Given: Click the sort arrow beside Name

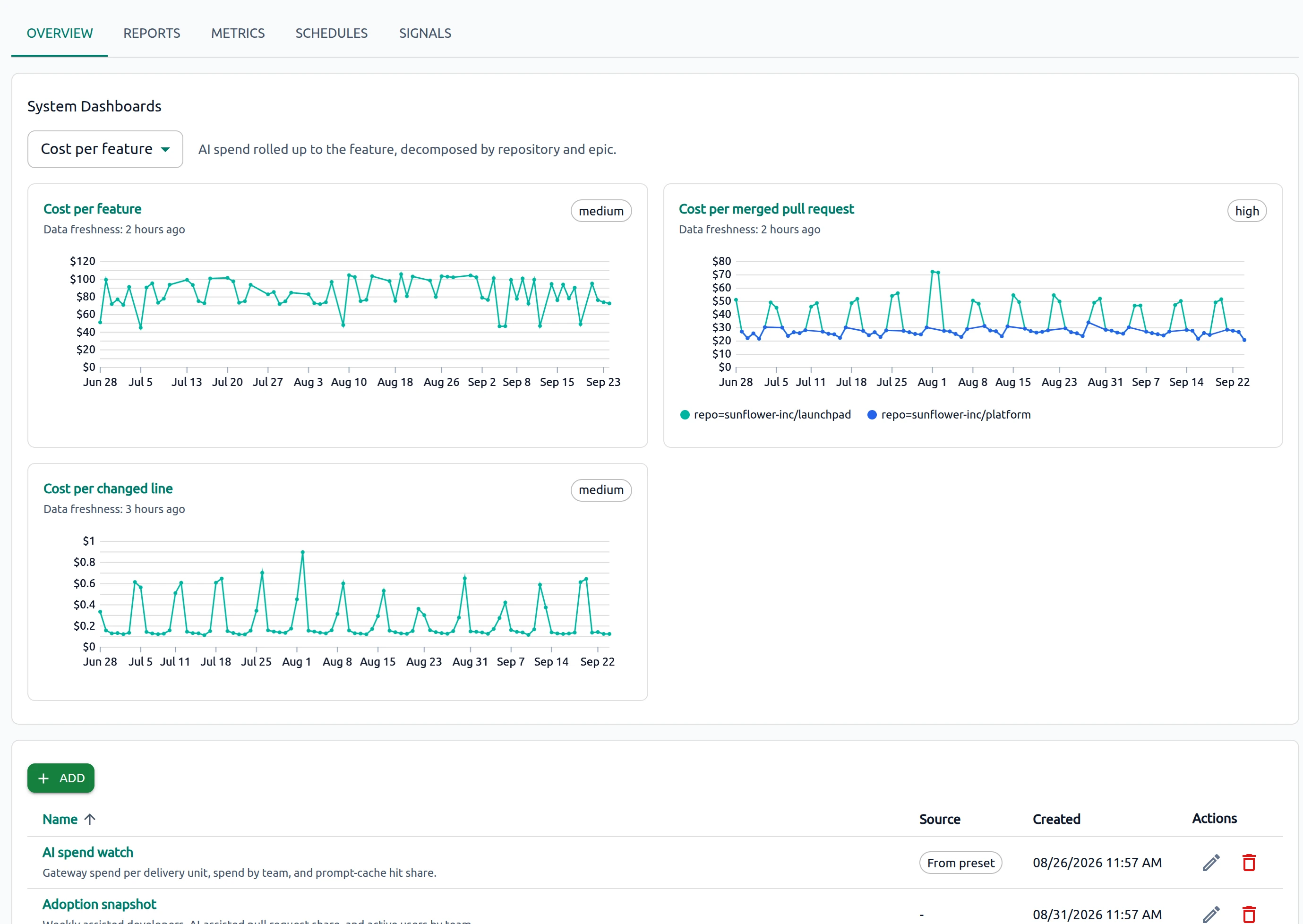Looking at the screenshot, I should [x=90, y=819].
